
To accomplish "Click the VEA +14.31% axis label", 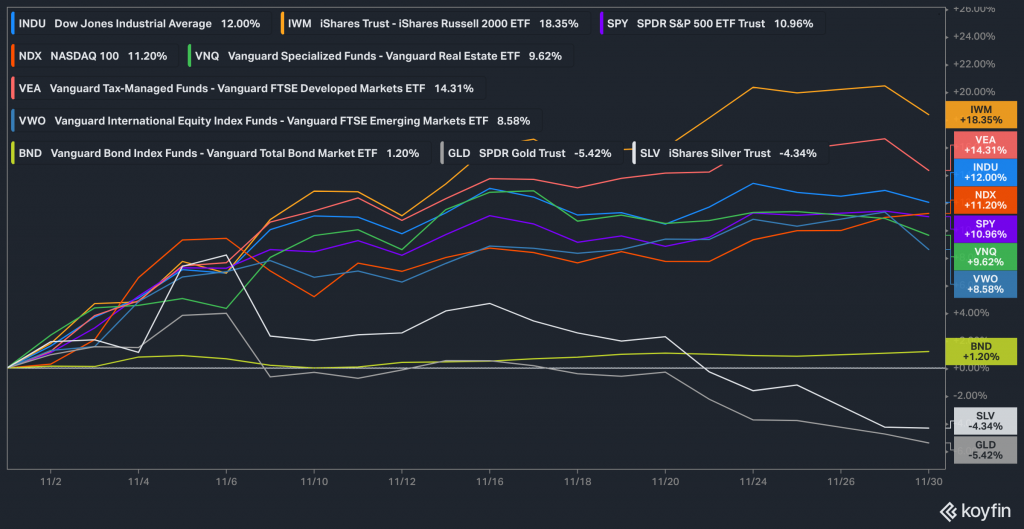I will [979, 144].
